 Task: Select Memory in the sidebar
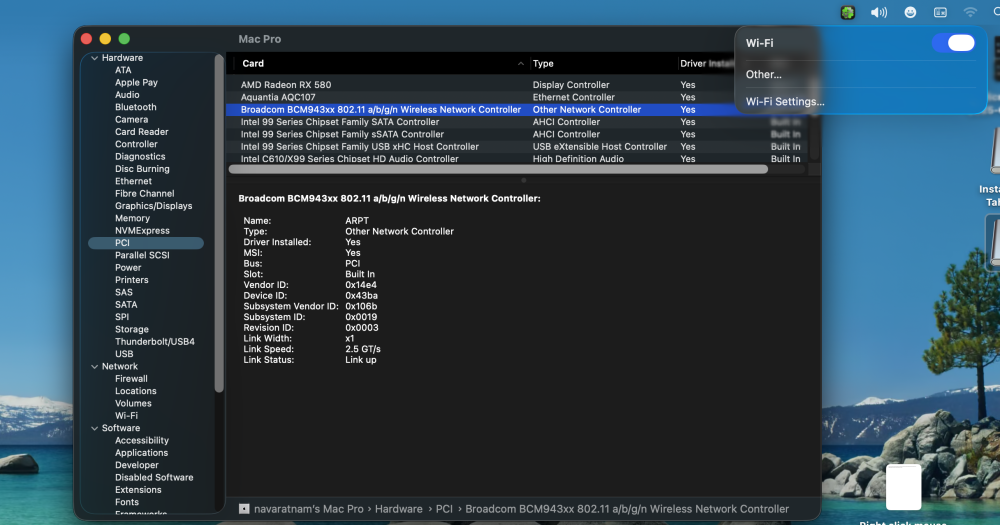pyautogui.click(x=132, y=218)
